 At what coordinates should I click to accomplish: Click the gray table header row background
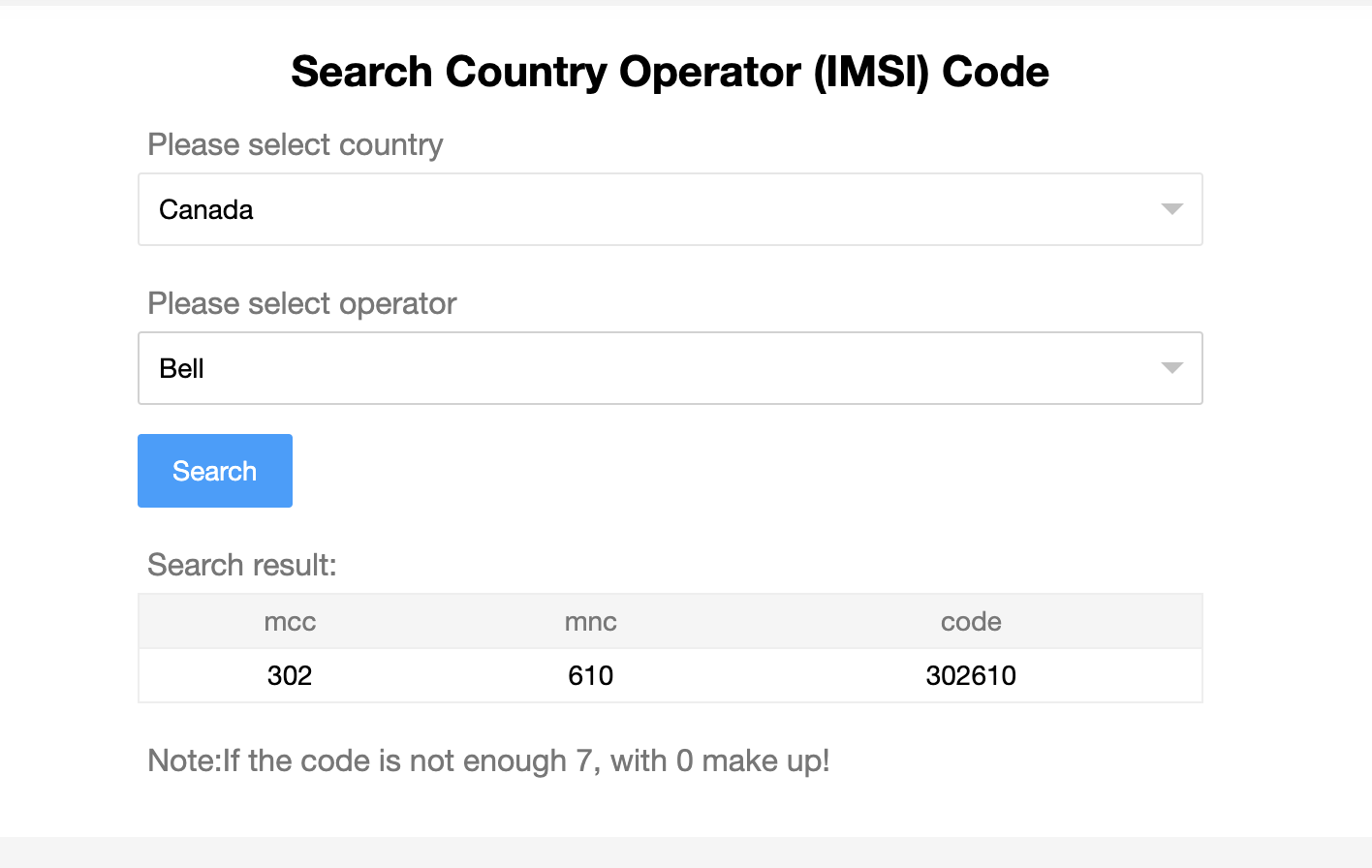[x=775, y=622]
